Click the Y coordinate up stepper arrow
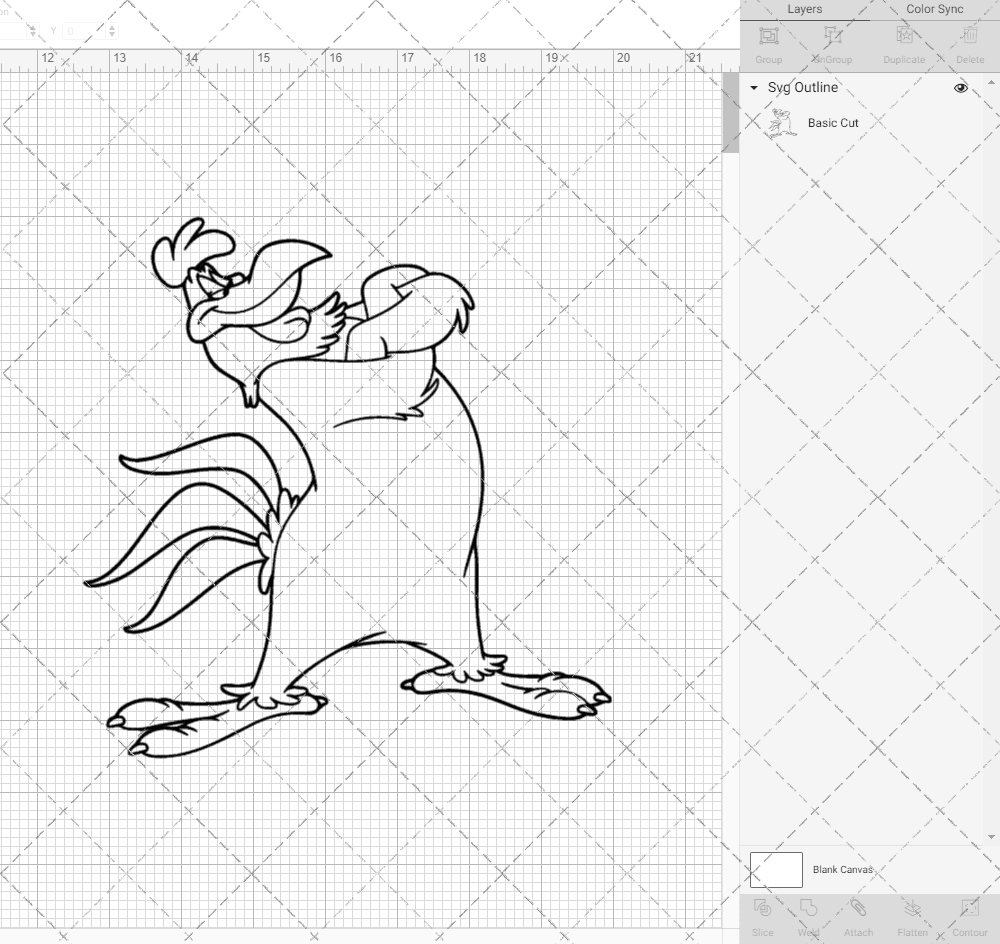1000x944 pixels. (112, 27)
